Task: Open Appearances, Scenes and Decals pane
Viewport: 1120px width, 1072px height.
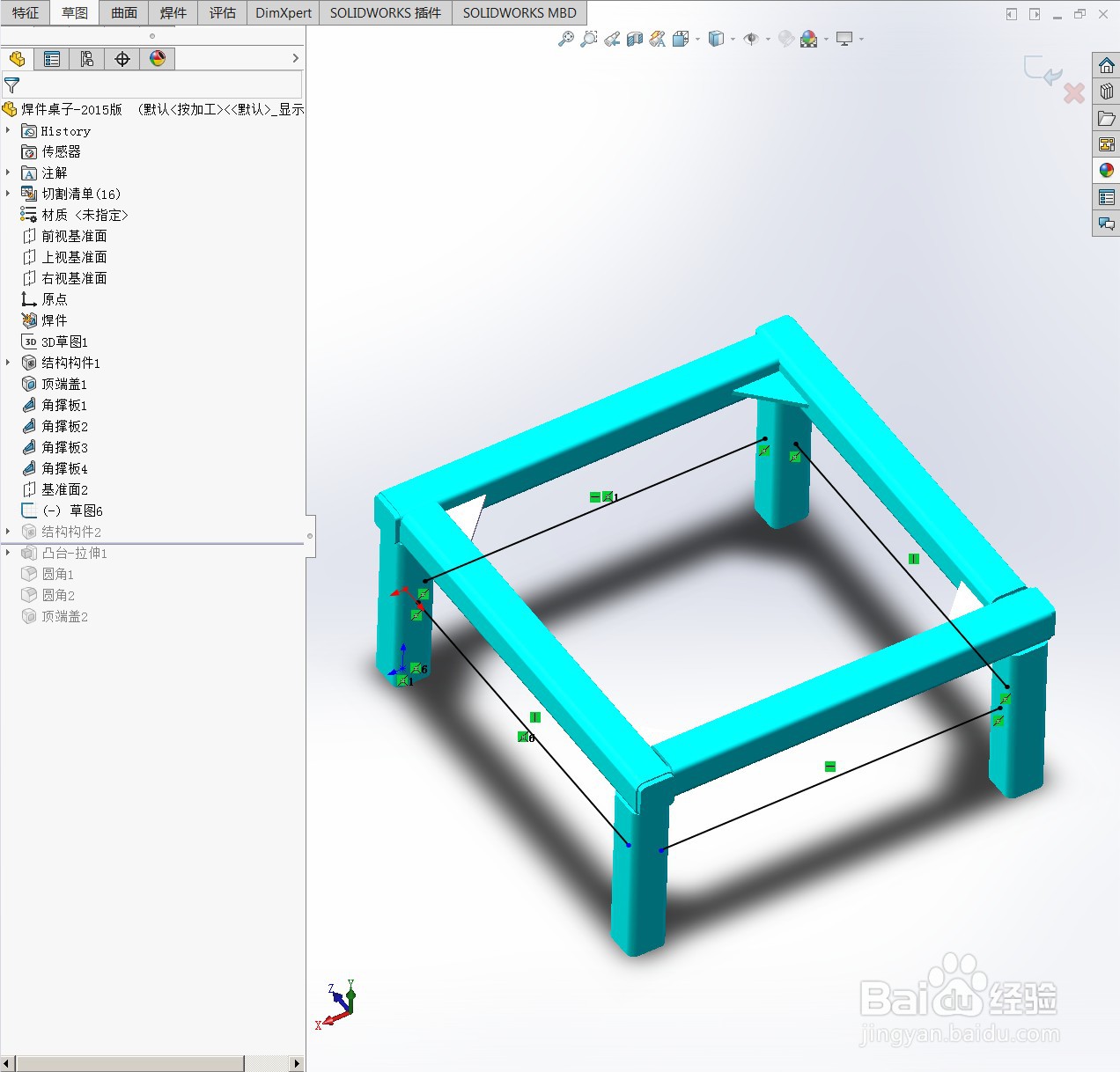Action: tap(1107, 171)
